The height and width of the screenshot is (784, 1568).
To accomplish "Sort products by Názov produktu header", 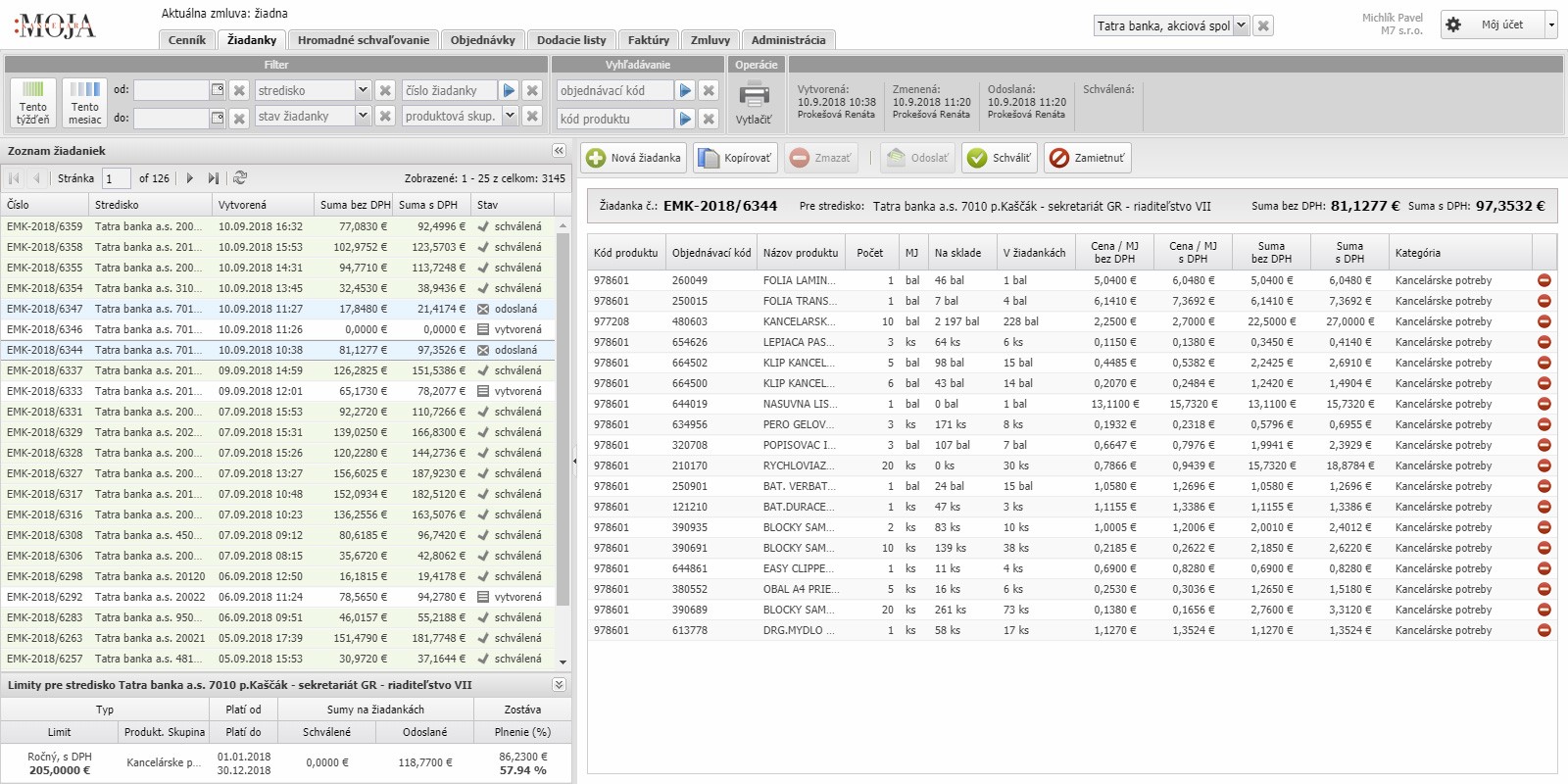I will tap(801, 253).
